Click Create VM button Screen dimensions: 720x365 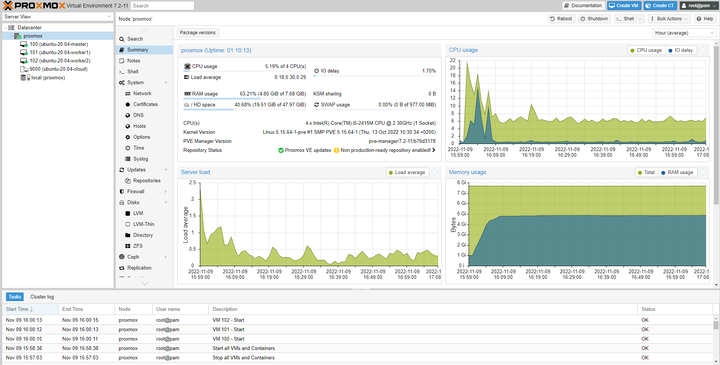click(x=624, y=6)
